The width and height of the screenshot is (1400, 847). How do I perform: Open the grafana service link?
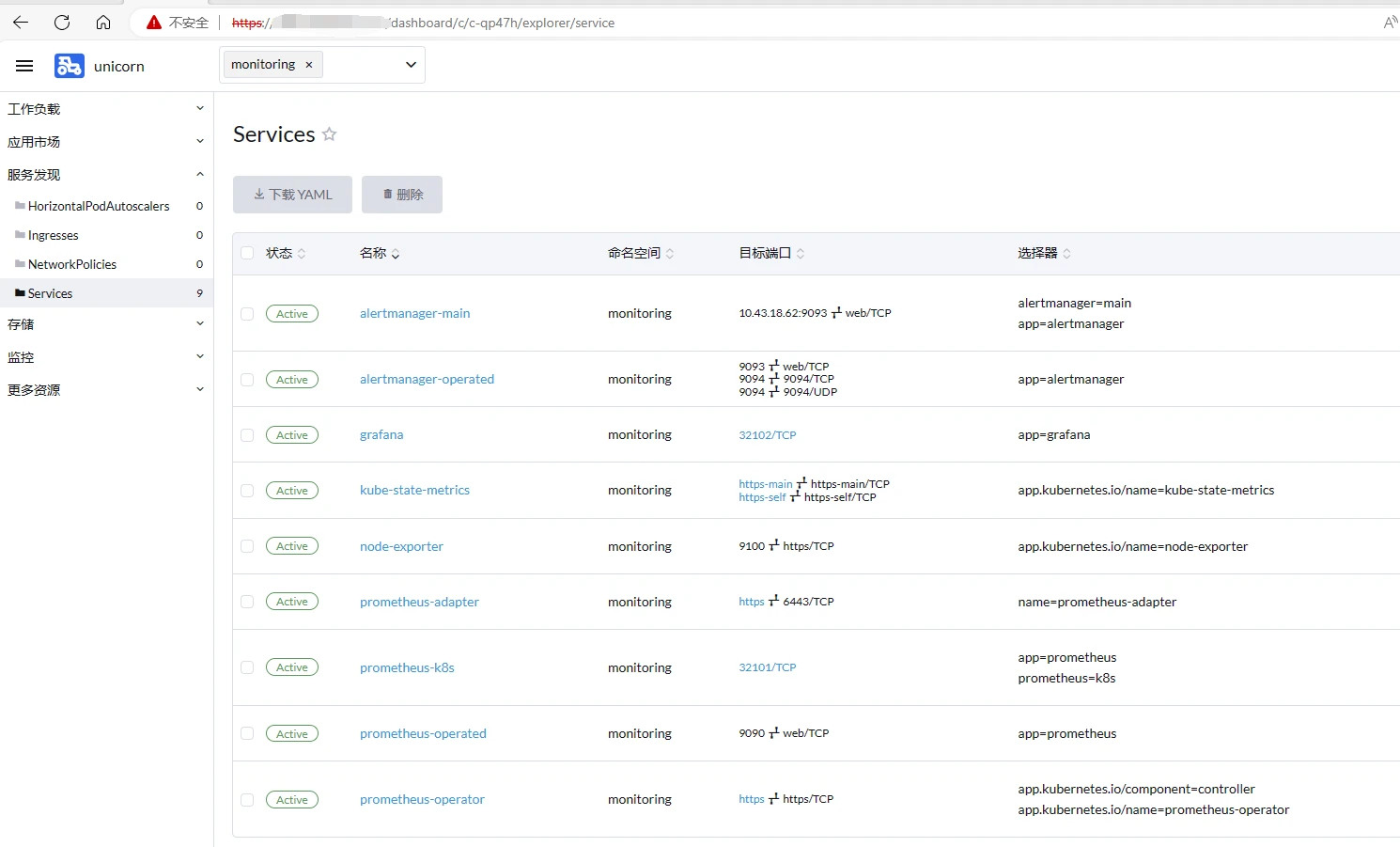point(381,434)
